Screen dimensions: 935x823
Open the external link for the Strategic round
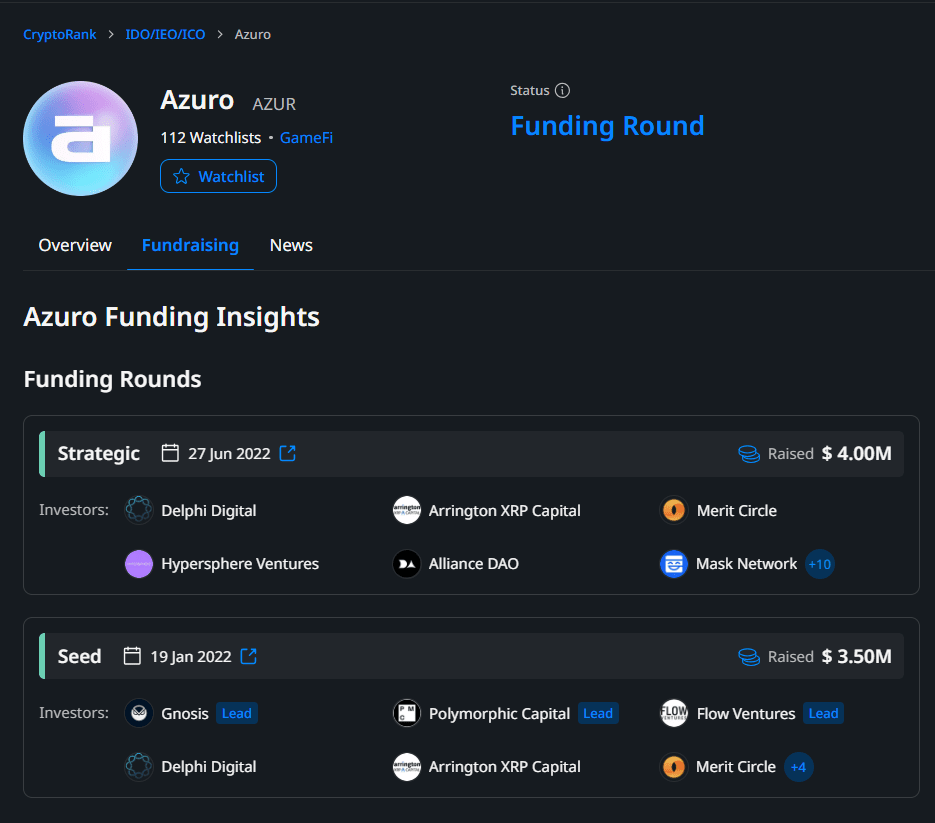click(287, 453)
